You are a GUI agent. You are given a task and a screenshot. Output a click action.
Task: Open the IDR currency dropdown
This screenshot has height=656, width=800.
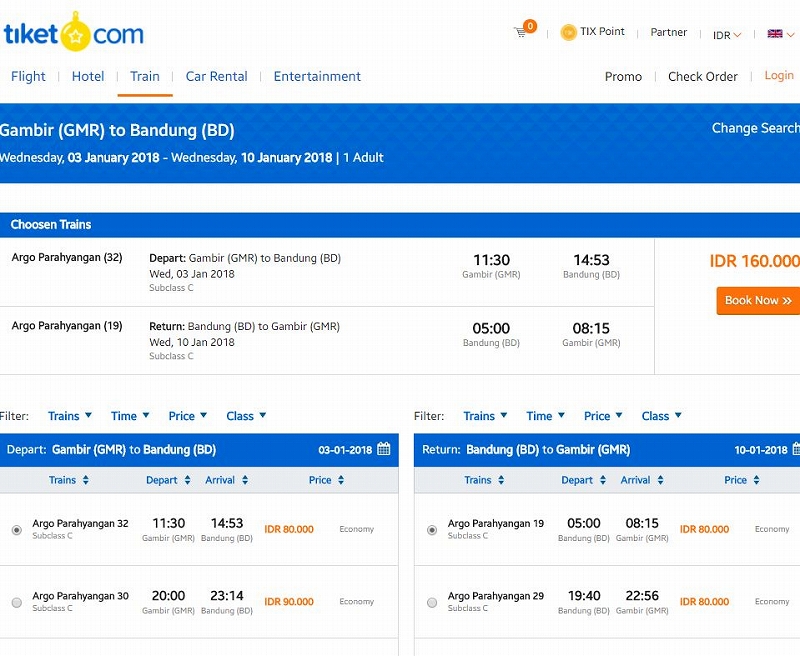(x=727, y=35)
